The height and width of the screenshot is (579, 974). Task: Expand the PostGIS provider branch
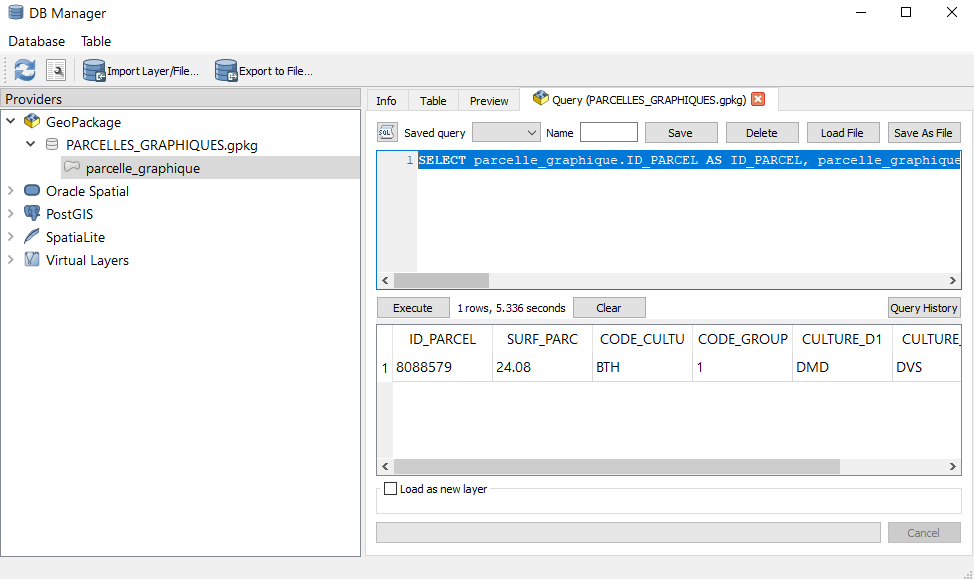click(x=10, y=213)
